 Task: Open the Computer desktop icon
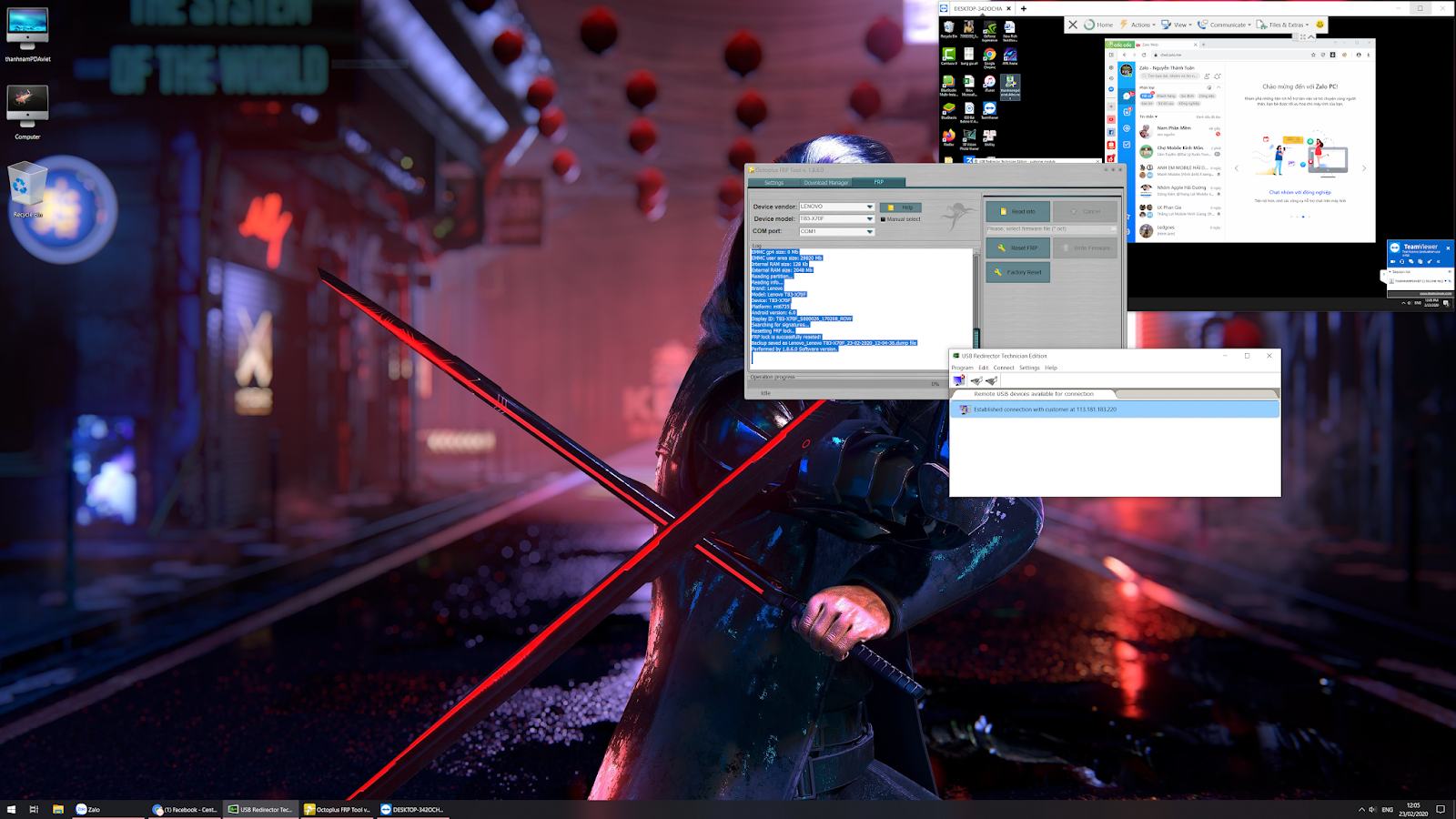click(x=27, y=112)
